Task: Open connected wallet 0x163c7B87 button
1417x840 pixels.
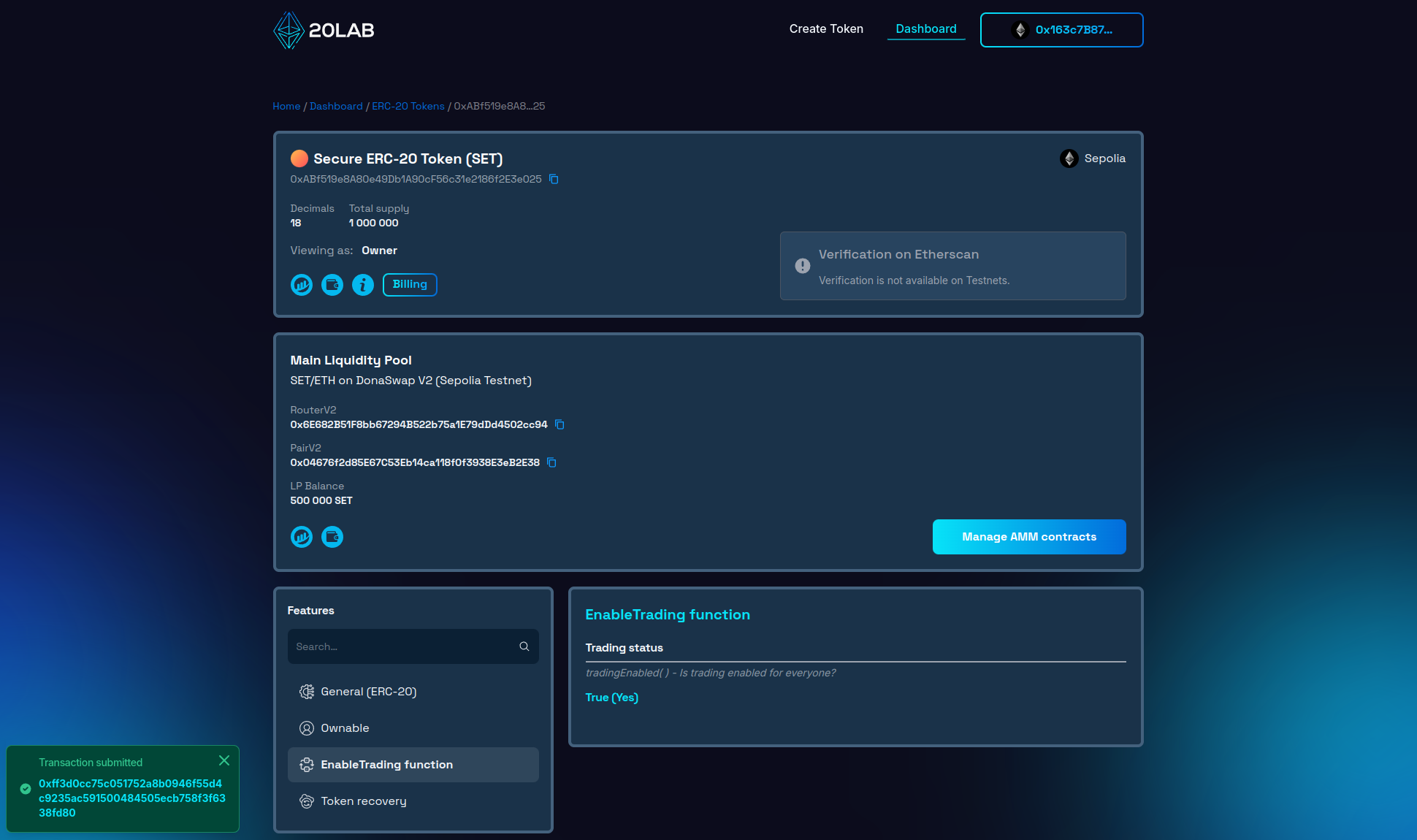Action: point(1061,30)
